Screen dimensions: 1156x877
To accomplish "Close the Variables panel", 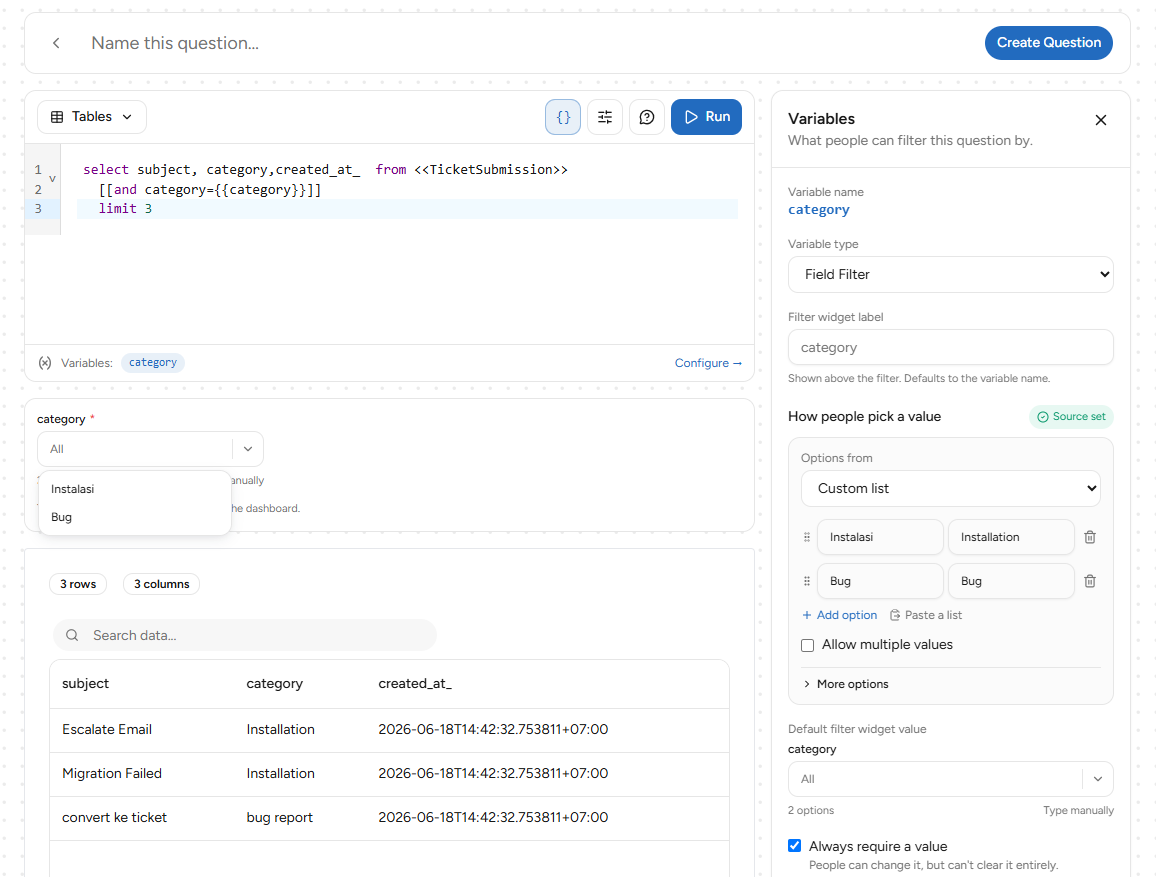I will [x=1101, y=120].
